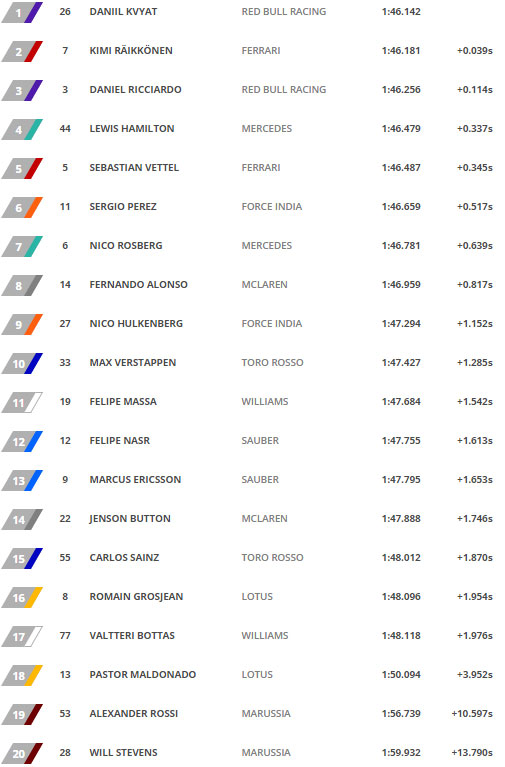Click the position 6 badge with orange stripe

[22, 207]
